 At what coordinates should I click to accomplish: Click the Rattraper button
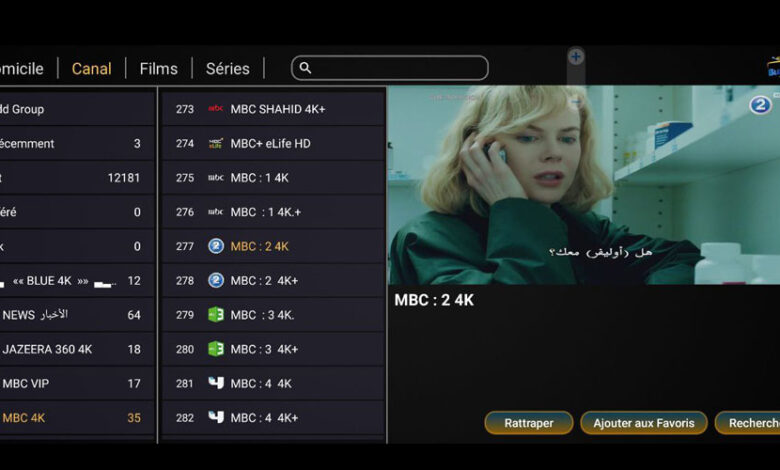click(529, 423)
